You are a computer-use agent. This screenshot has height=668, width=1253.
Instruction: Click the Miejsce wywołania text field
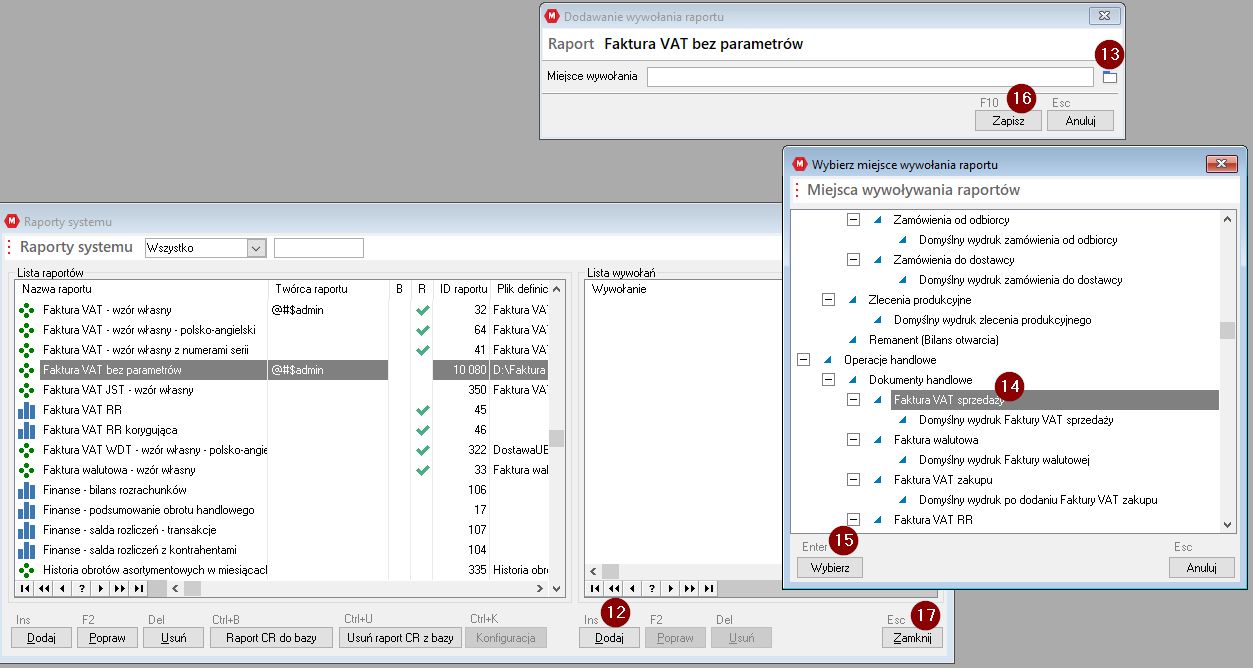869,77
